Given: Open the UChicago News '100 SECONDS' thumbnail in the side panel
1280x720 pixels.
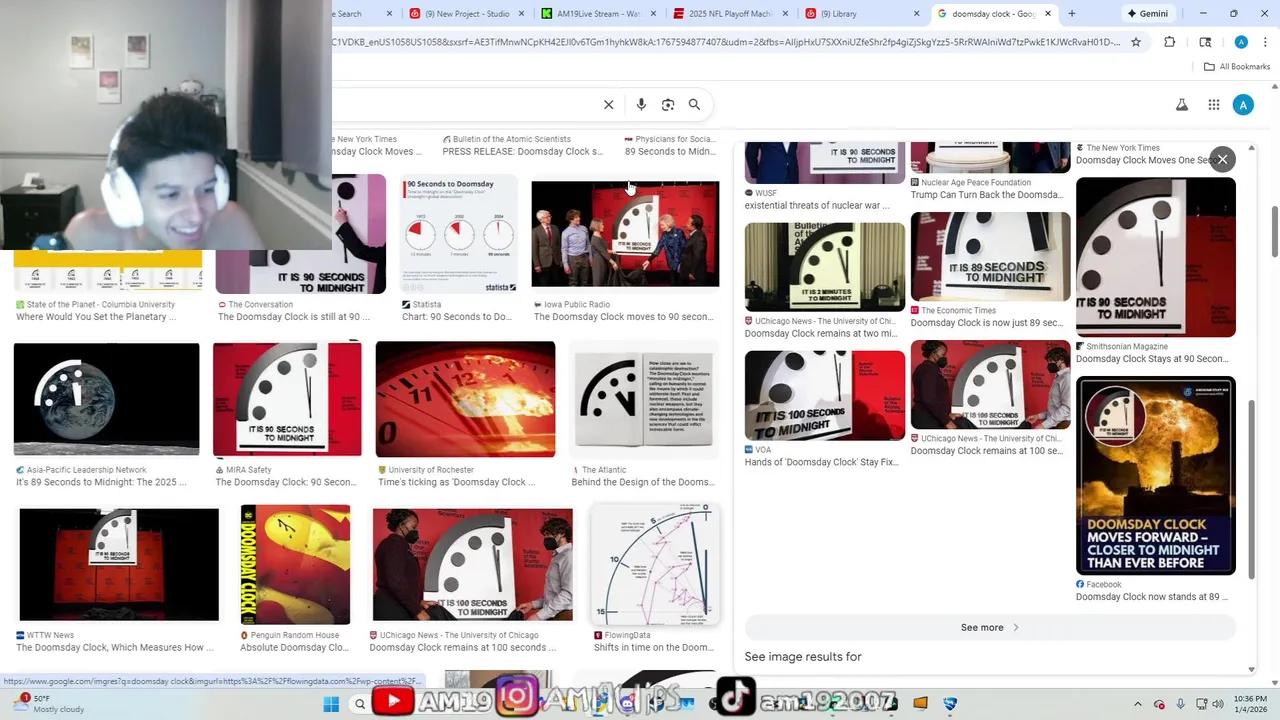Looking at the screenshot, I should pyautogui.click(x=990, y=385).
